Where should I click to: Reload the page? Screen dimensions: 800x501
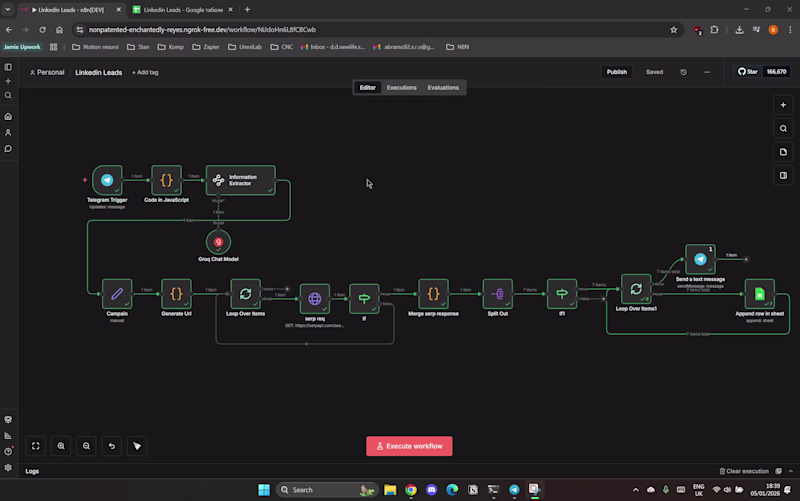coord(42,30)
